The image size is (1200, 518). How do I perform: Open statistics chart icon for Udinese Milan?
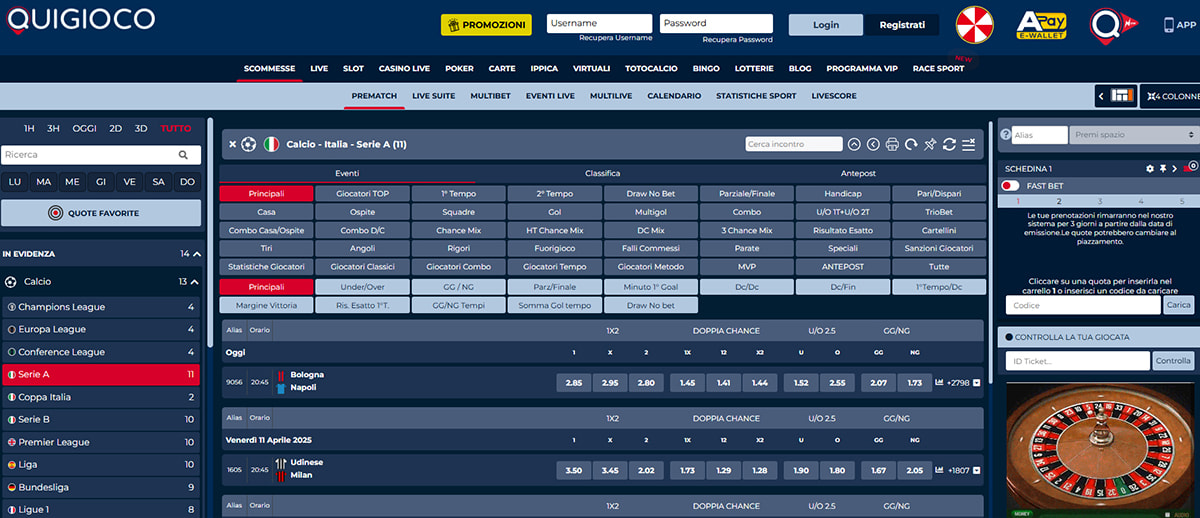(x=939, y=469)
